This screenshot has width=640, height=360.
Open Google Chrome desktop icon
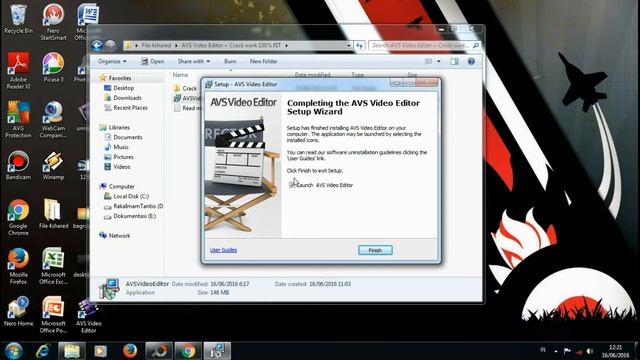[18, 217]
